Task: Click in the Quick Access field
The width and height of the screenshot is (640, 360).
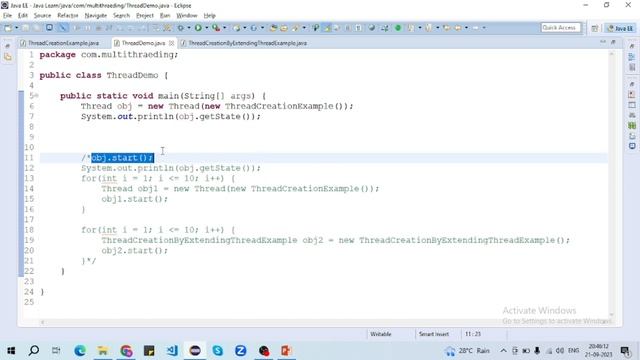Action: [x=561, y=28]
